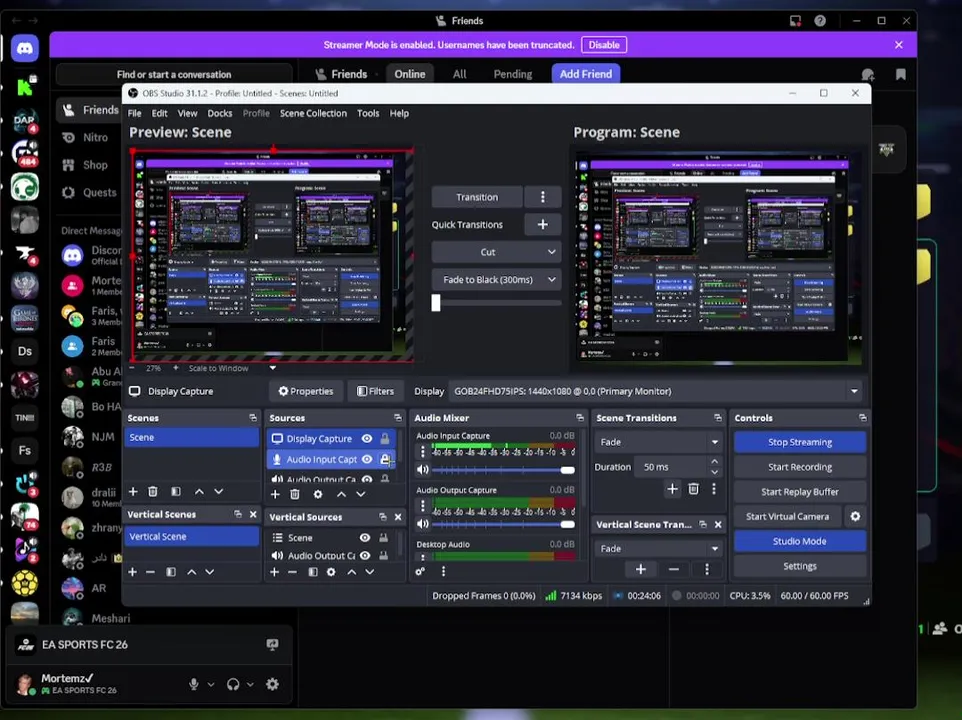
Task: Open OBS Scene Collection menu
Action: (314, 113)
